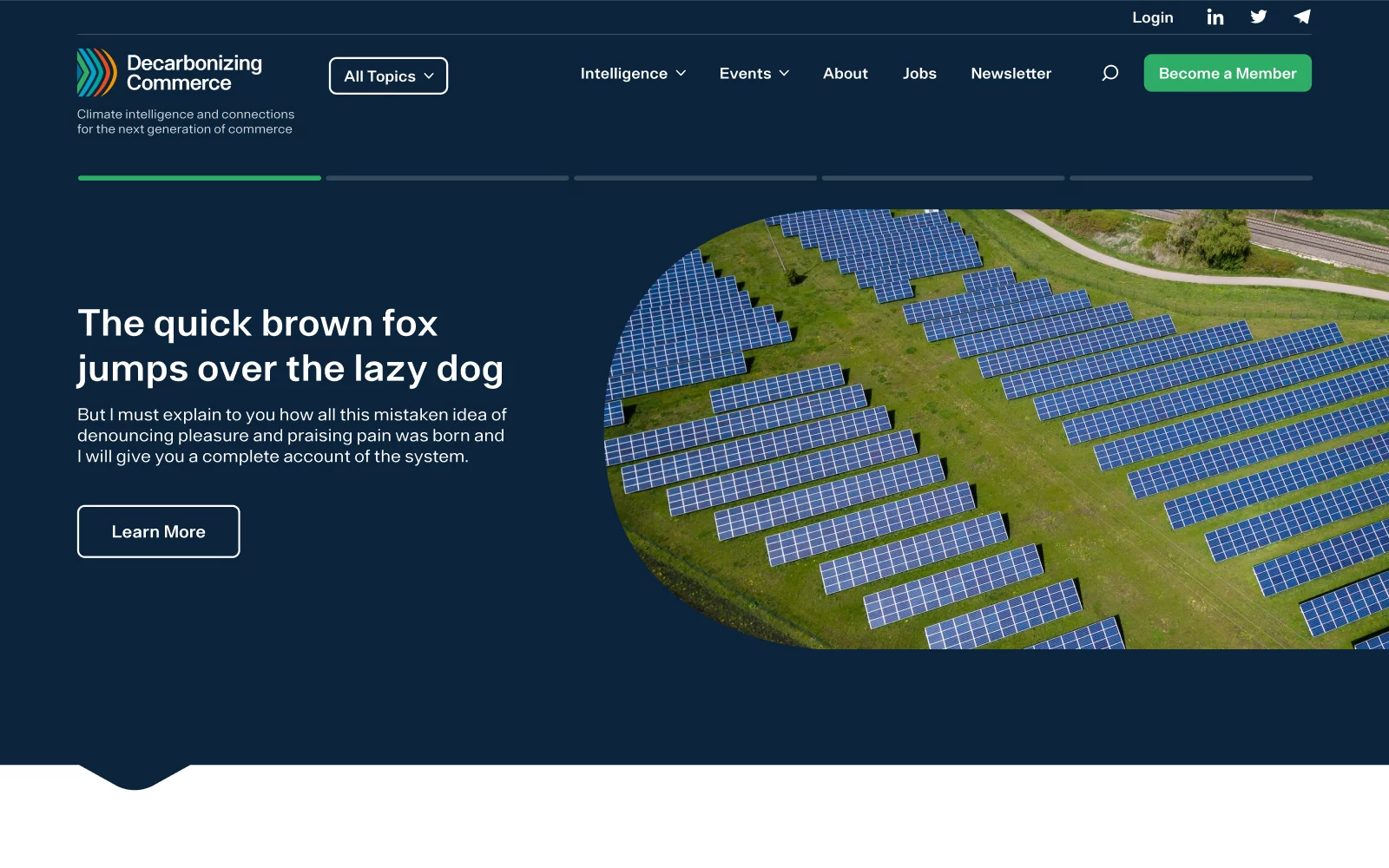Click the 'But I must explain' paragraph
This screenshot has height=868, width=1389.
292,436
